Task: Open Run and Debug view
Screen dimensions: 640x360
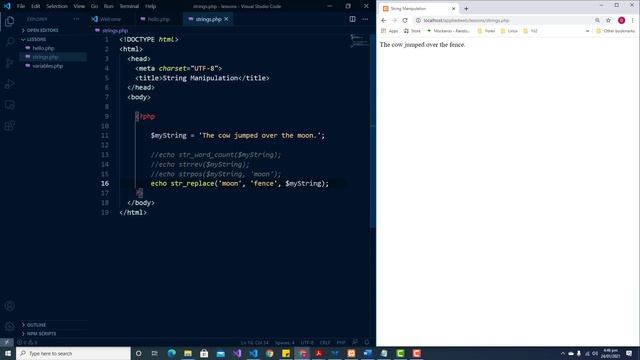Action: click(x=9, y=84)
